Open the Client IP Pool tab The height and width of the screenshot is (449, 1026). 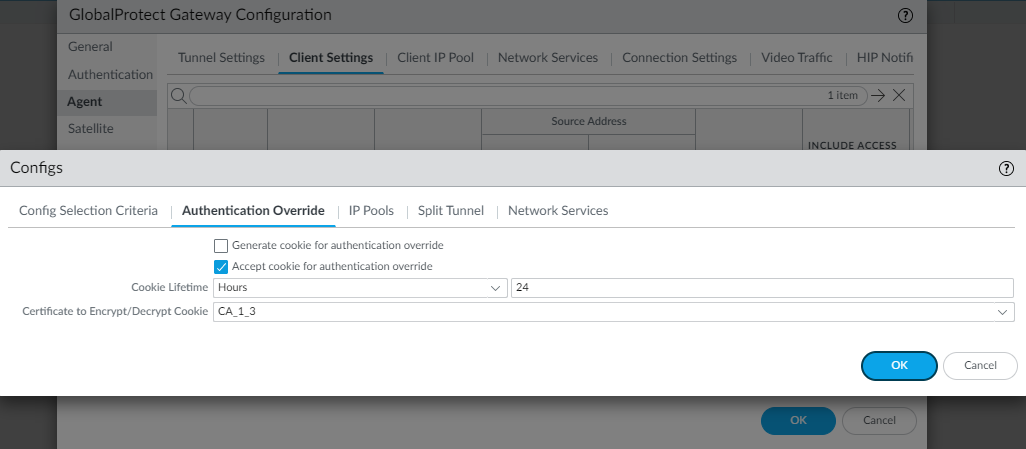click(435, 58)
